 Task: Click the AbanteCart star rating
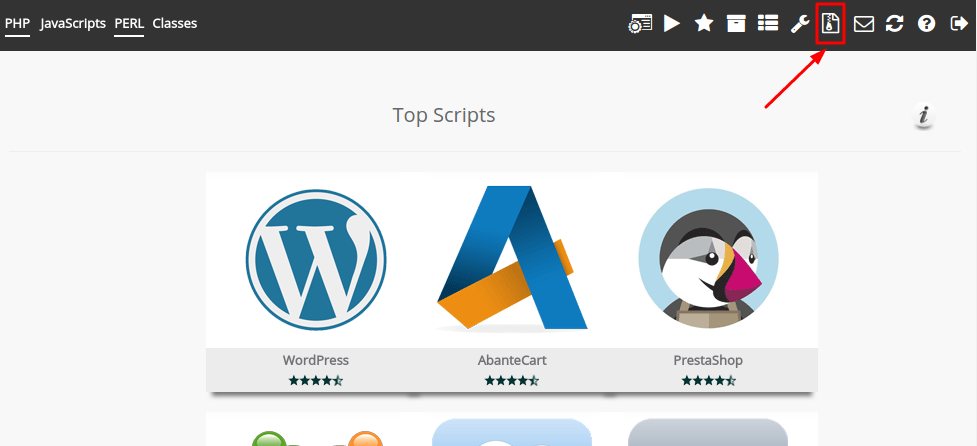512,380
